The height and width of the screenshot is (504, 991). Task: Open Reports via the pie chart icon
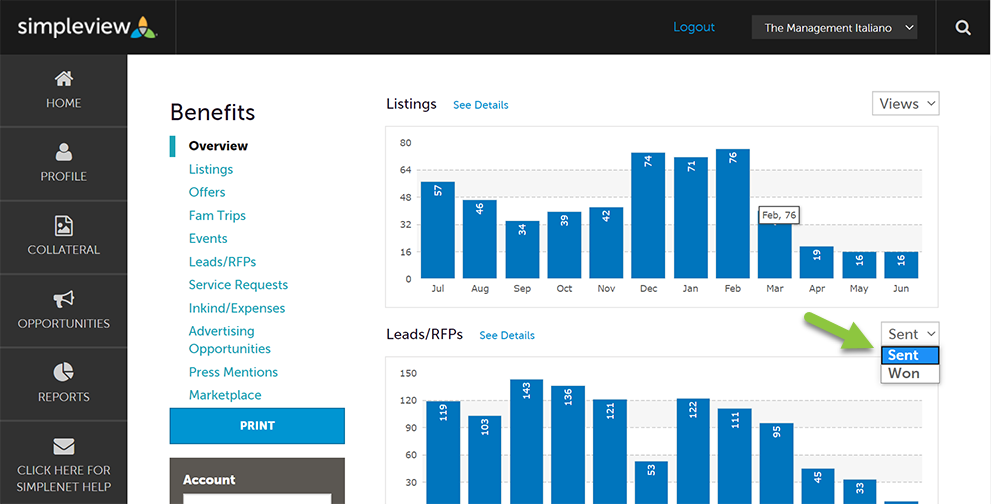click(63, 372)
